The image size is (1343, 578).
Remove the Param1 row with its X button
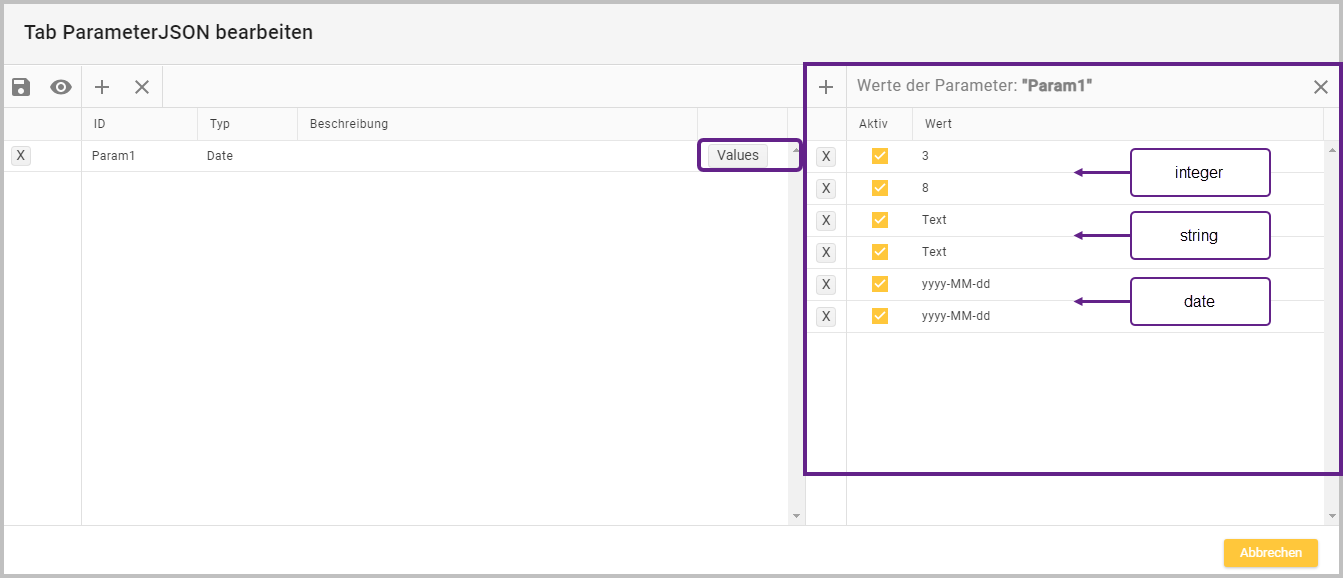coord(21,155)
